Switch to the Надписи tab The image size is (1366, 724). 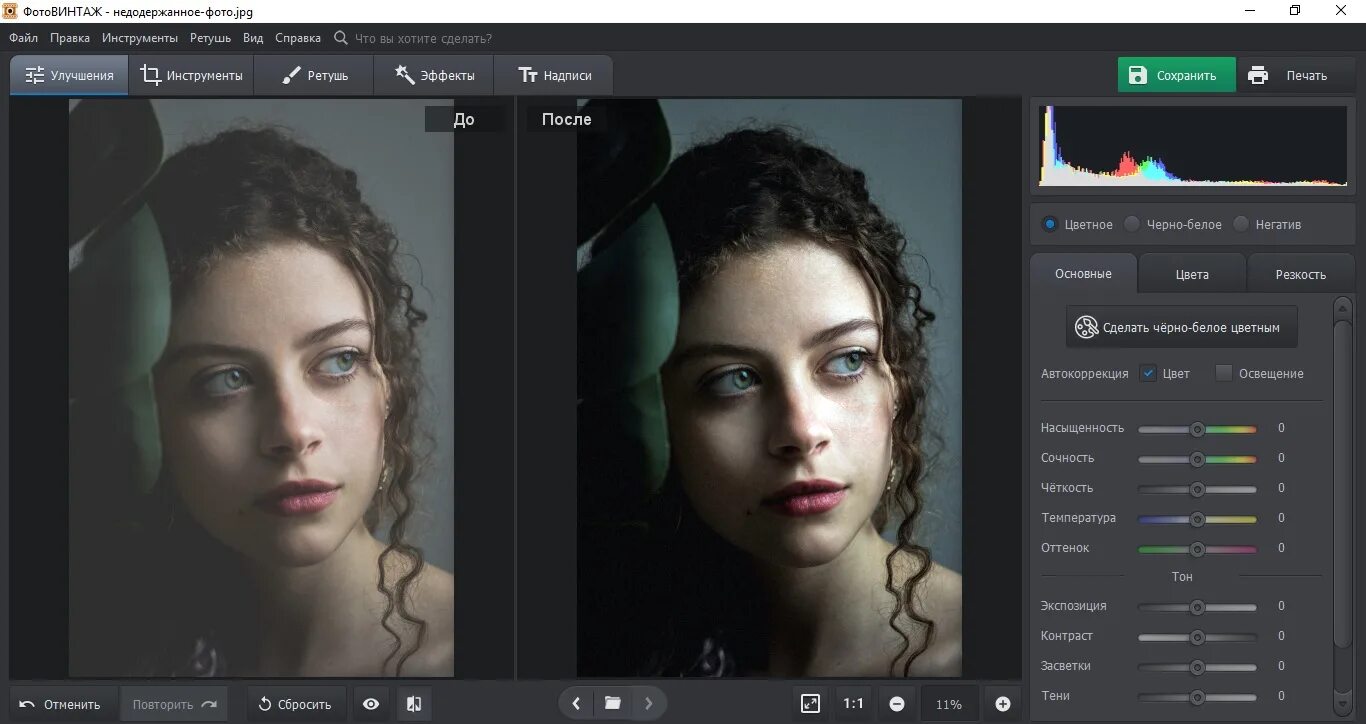(x=554, y=75)
